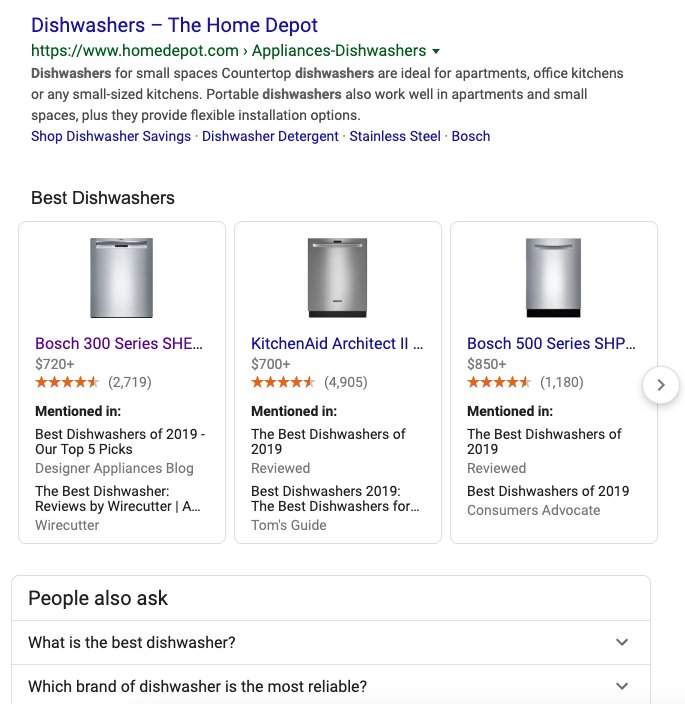This screenshot has height=704, width=685.
Task: Open "Best Dishwashers of 2019 - Our Top 5 Picks"
Action: [x=120, y=442]
